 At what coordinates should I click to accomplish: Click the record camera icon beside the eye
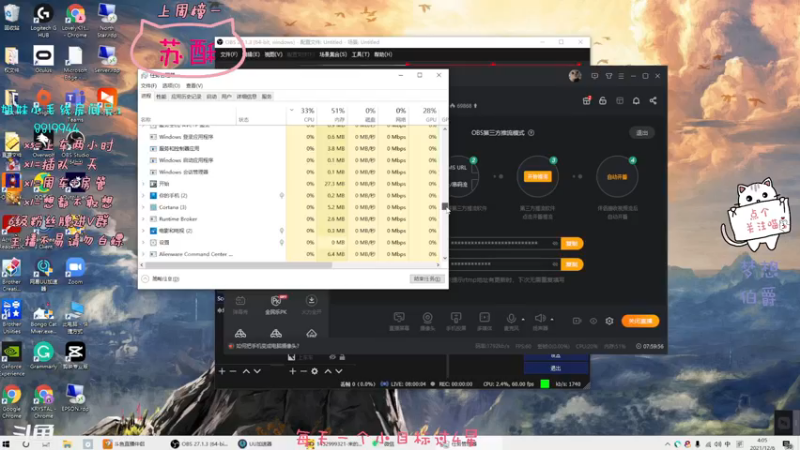(x=577, y=321)
